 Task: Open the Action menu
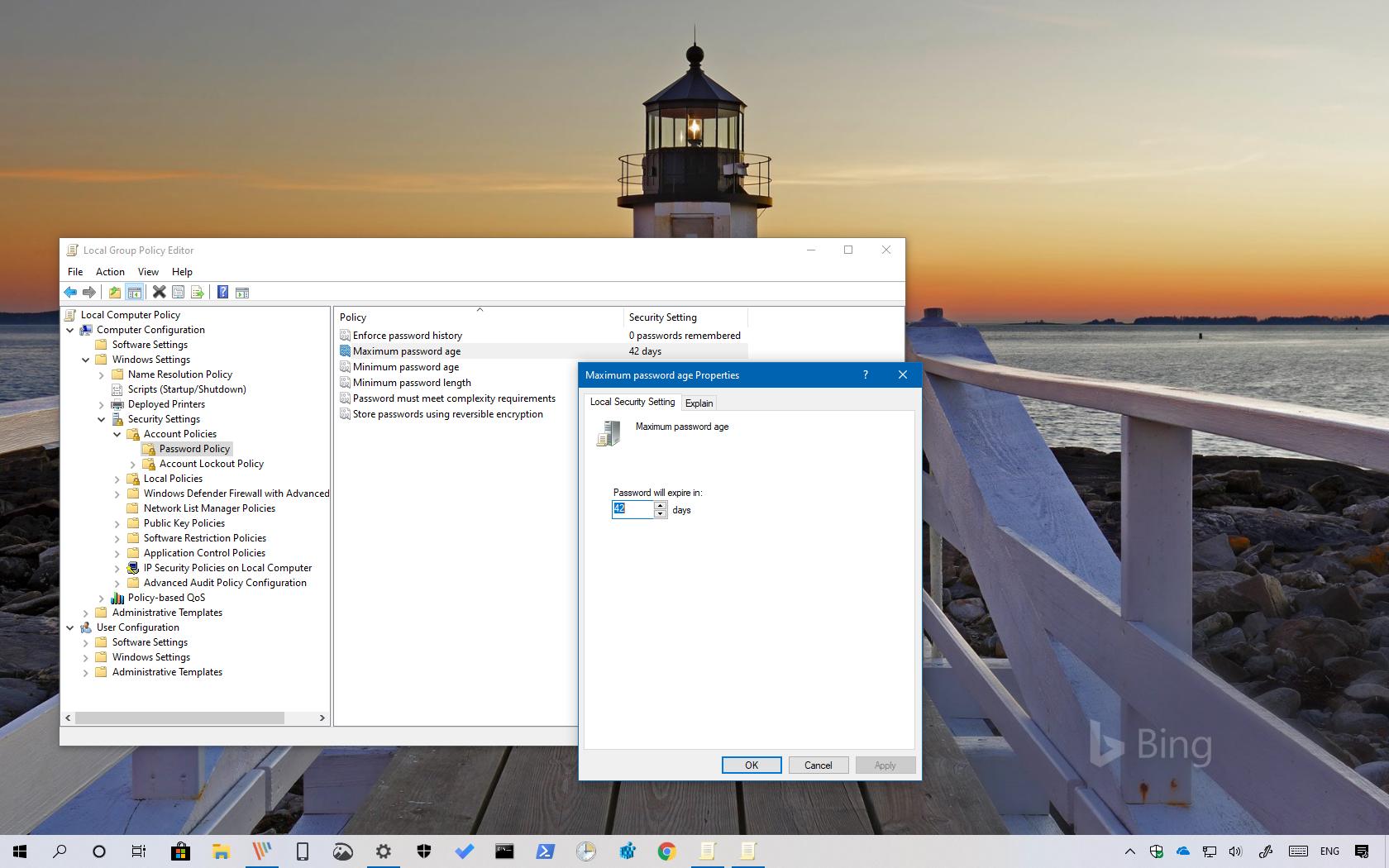110,271
